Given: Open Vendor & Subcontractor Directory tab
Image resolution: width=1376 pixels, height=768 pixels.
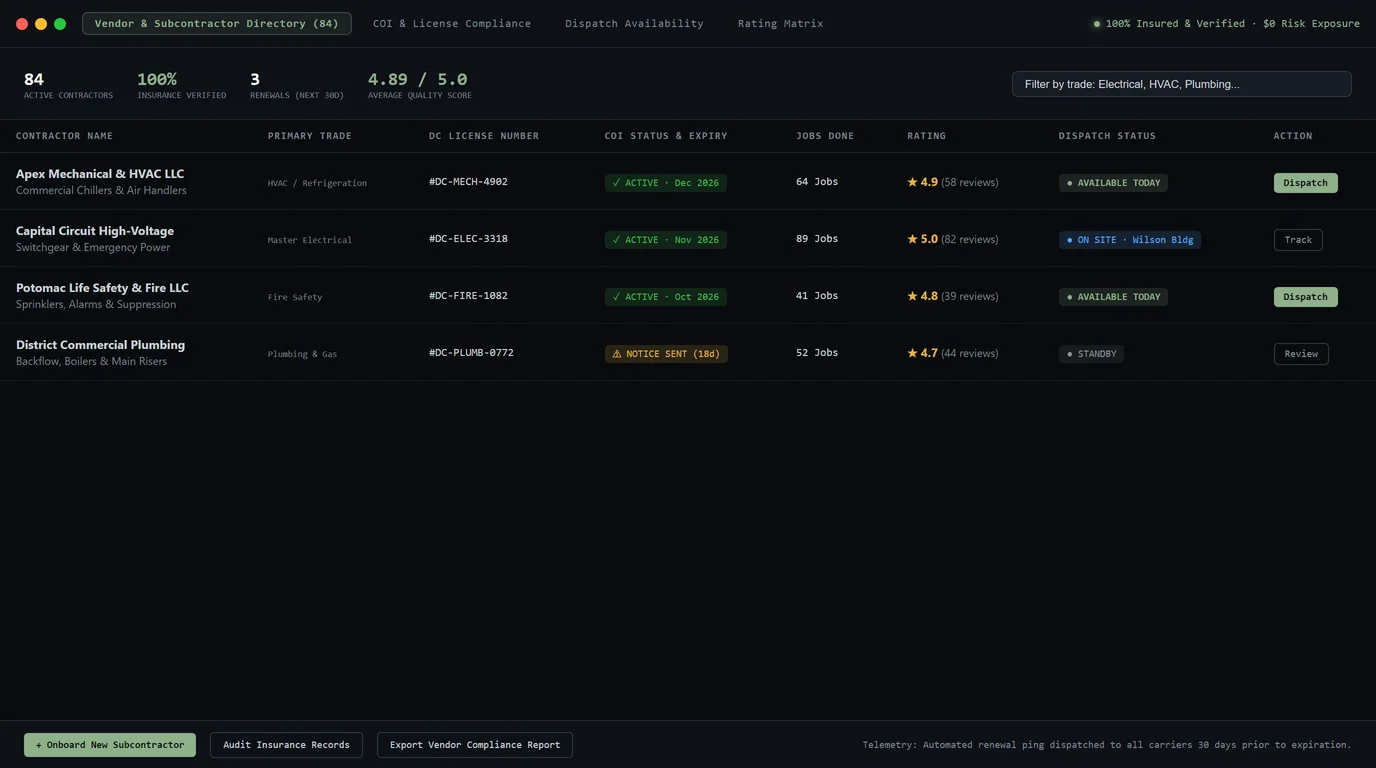Looking at the screenshot, I should coord(216,23).
